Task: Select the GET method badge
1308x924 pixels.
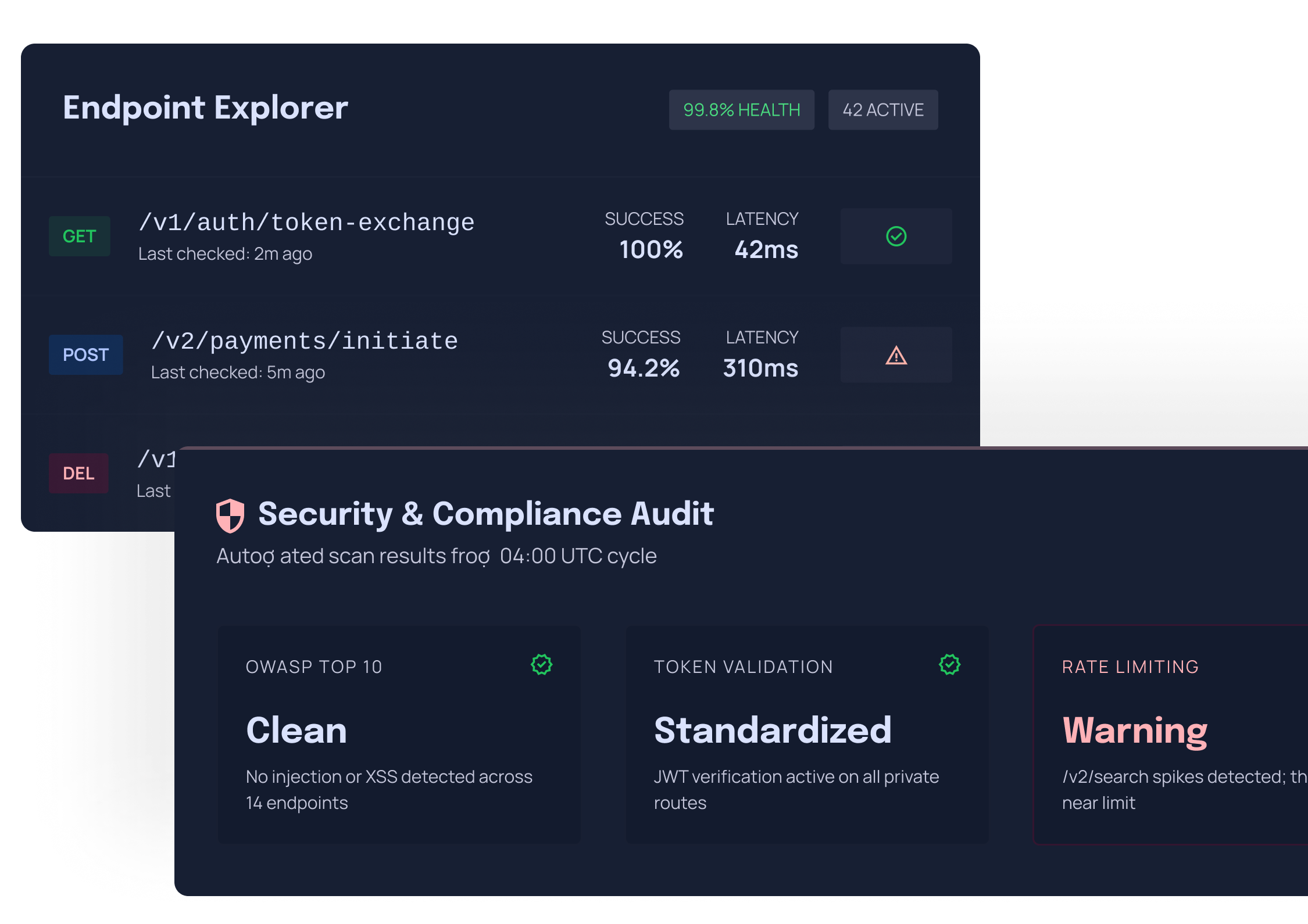Action: click(80, 237)
